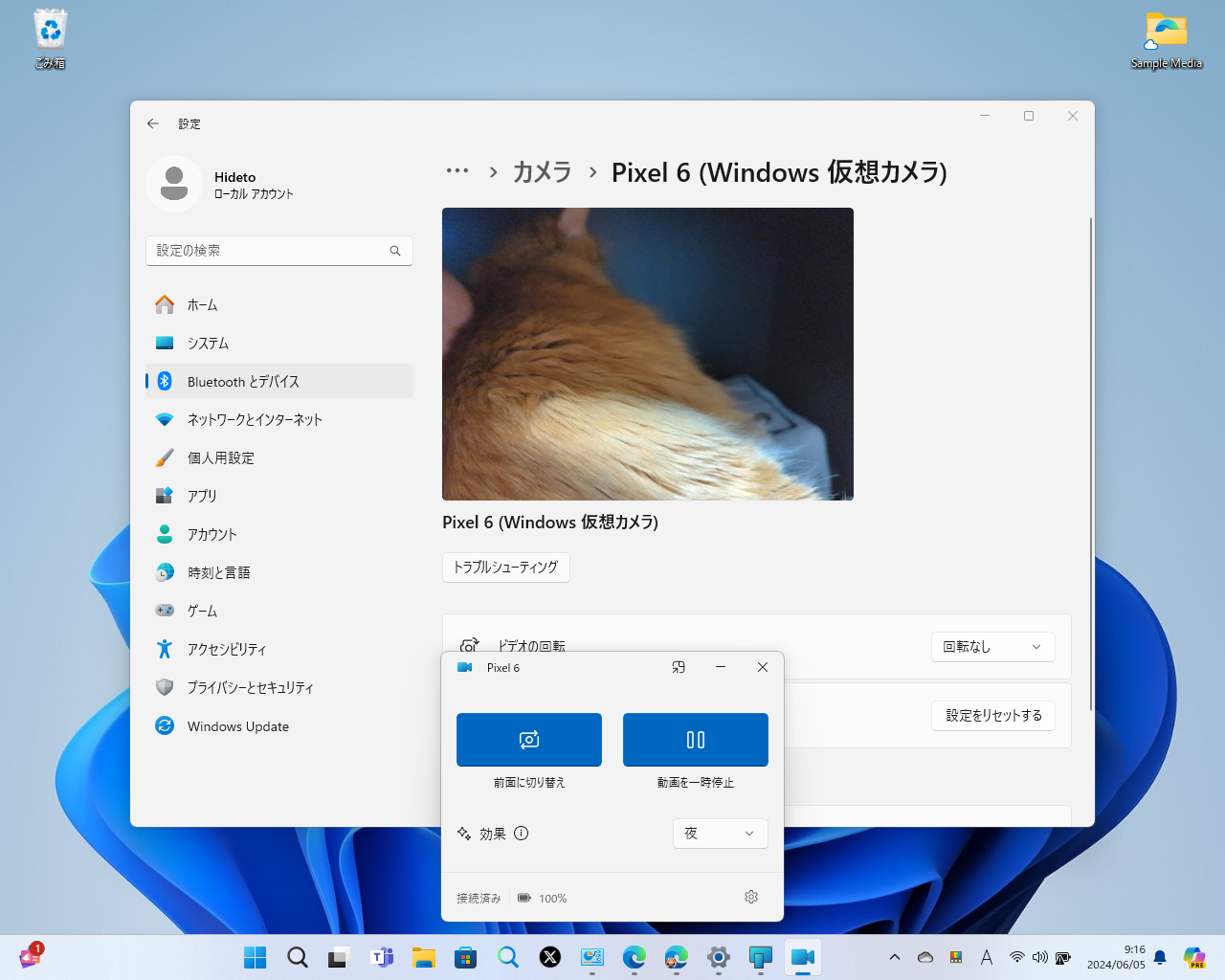The image size is (1225, 980).
Task: Open camera settings via the gear icon in Pixel 6 window
Action: point(751,897)
